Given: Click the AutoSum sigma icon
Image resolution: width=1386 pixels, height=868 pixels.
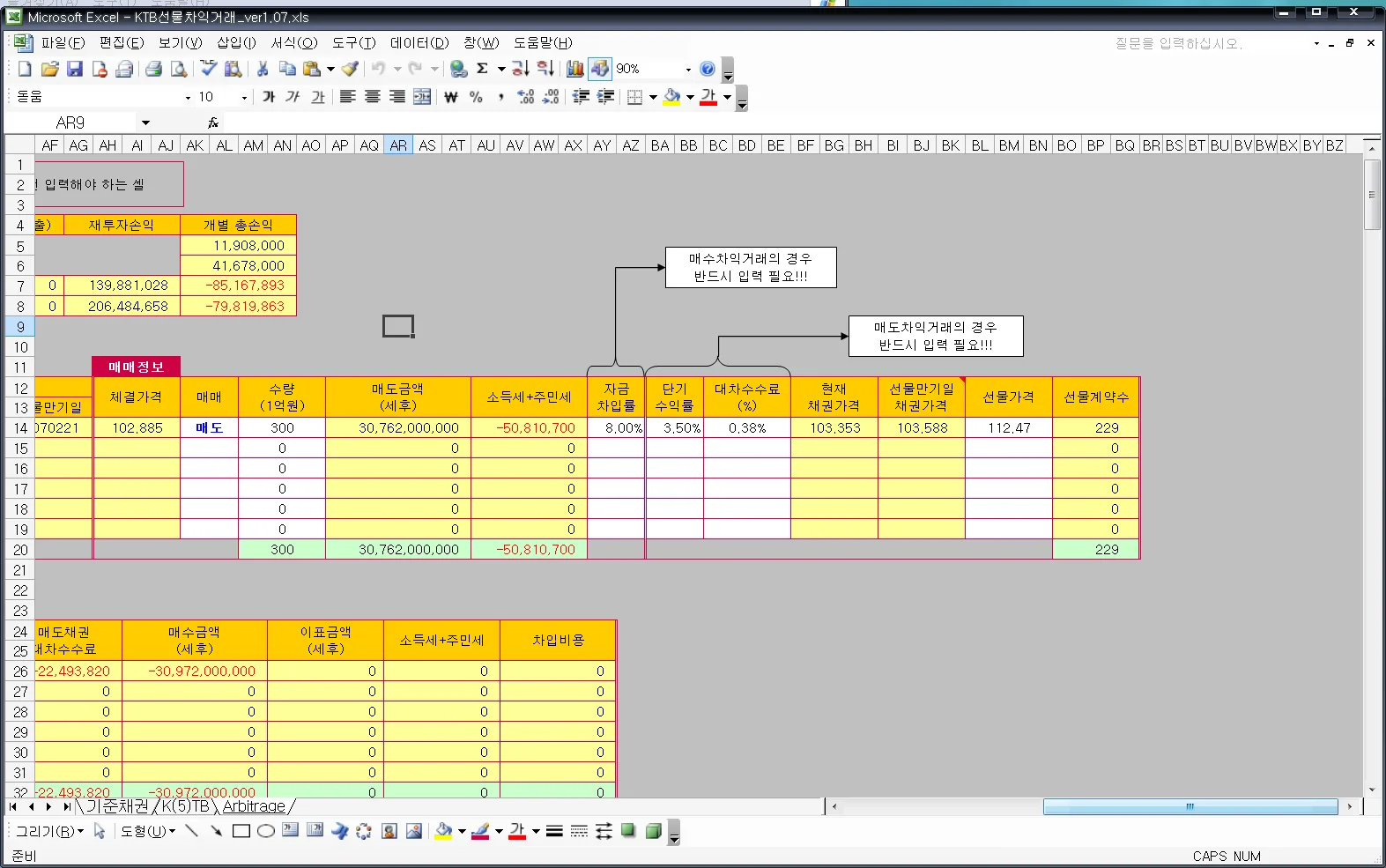Looking at the screenshot, I should [482, 69].
